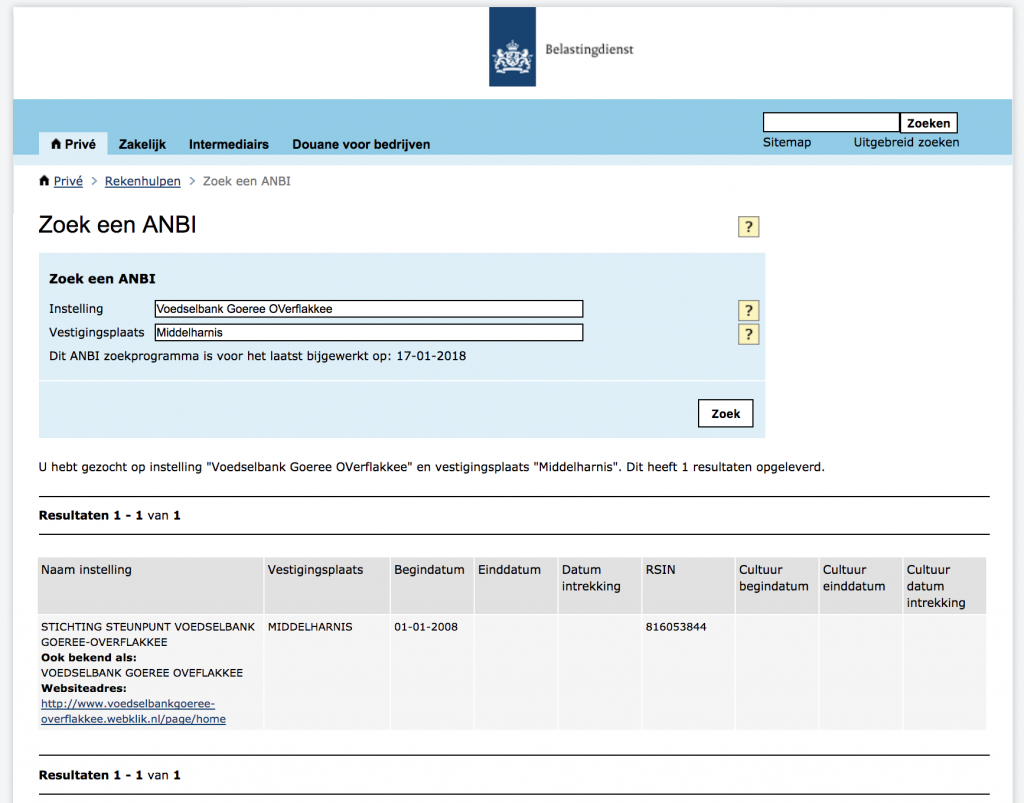
Task: Click the Zoek een ANBI breadcrumb text
Action: tap(246, 181)
